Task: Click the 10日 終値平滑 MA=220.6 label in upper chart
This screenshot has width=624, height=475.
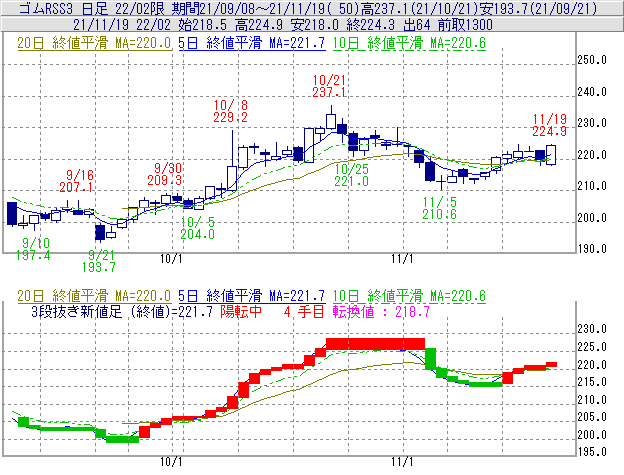Action: coord(409,43)
